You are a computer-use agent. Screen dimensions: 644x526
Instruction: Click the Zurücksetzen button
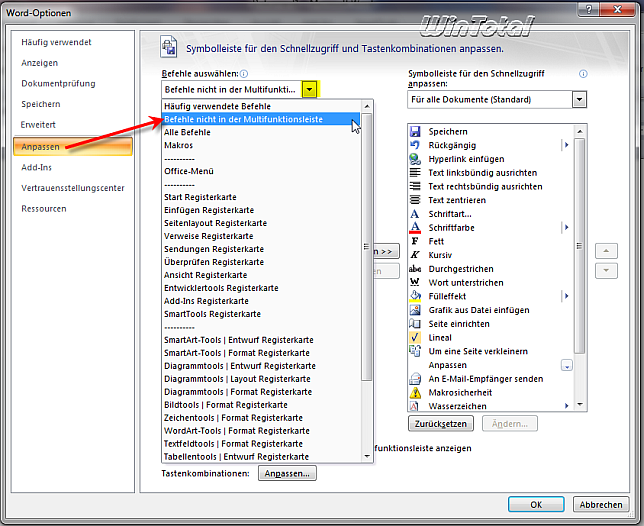pos(441,424)
